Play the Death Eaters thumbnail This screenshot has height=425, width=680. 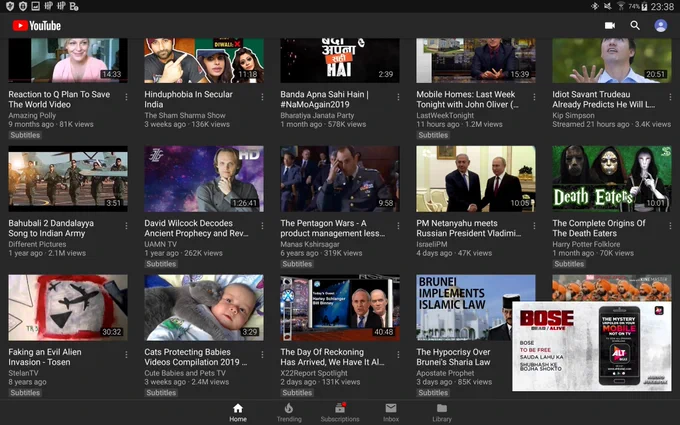pos(612,179)
